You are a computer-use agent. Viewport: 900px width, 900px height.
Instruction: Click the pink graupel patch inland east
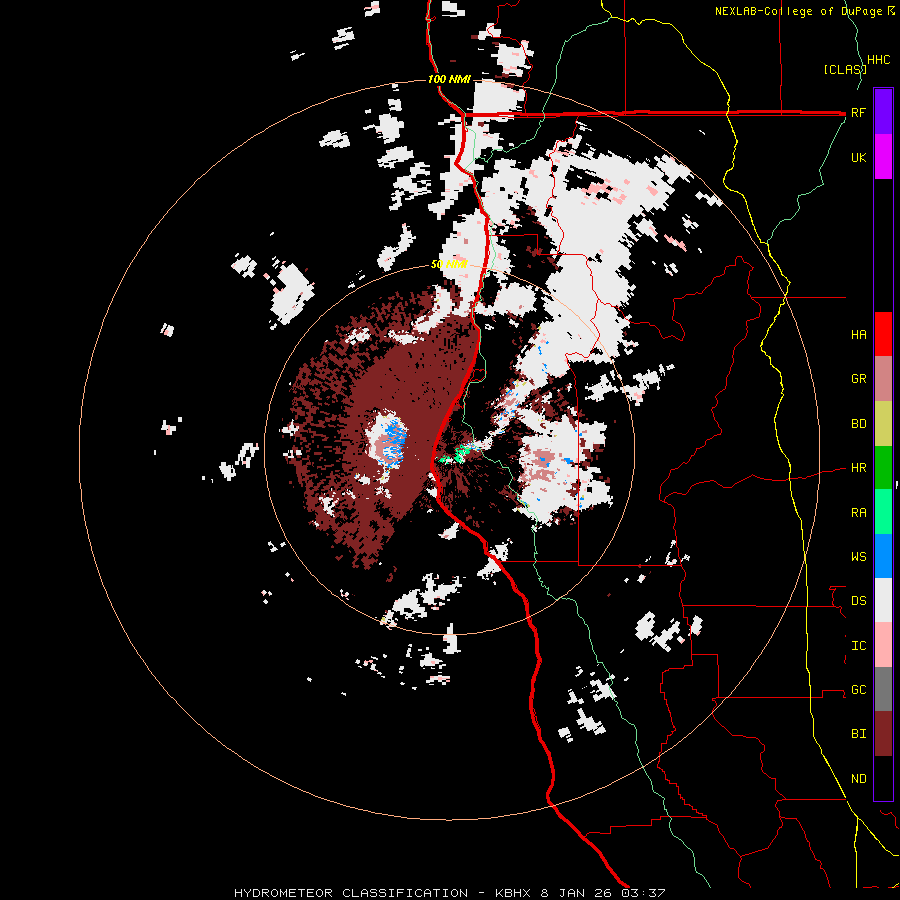coord(542,466)
